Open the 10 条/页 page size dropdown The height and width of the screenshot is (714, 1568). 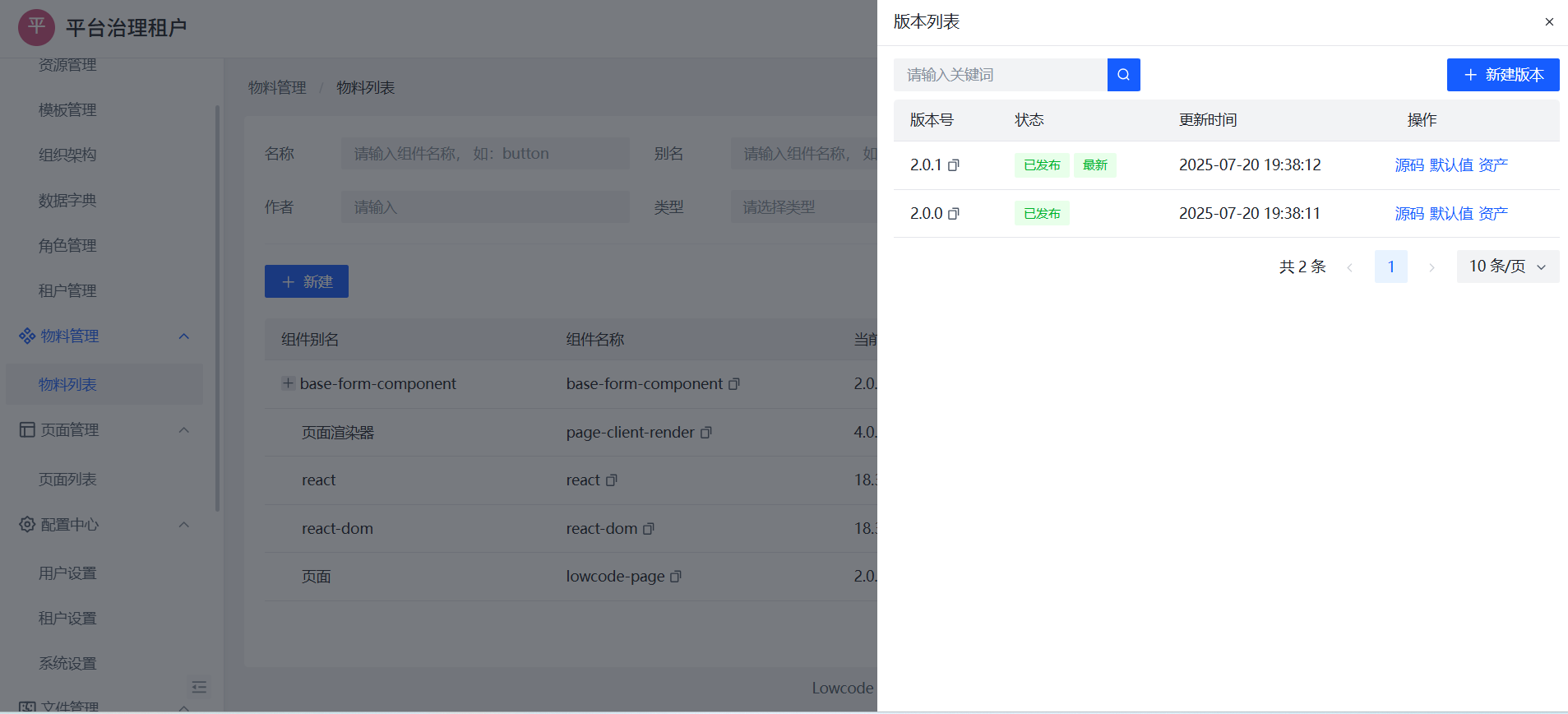1507,267
